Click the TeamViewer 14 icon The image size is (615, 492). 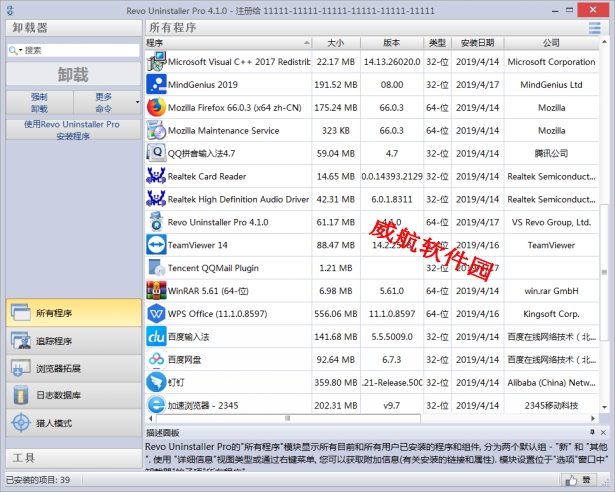coord(156,245)
